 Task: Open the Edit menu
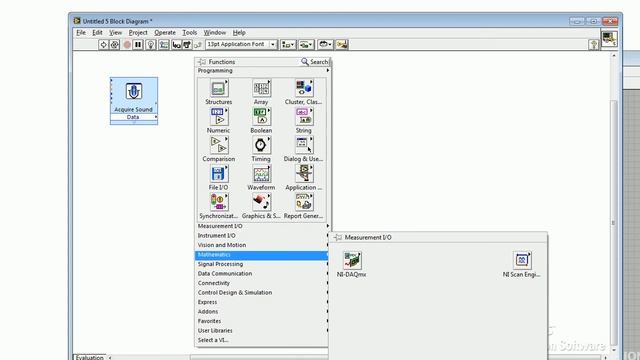[x=97, y=32]
